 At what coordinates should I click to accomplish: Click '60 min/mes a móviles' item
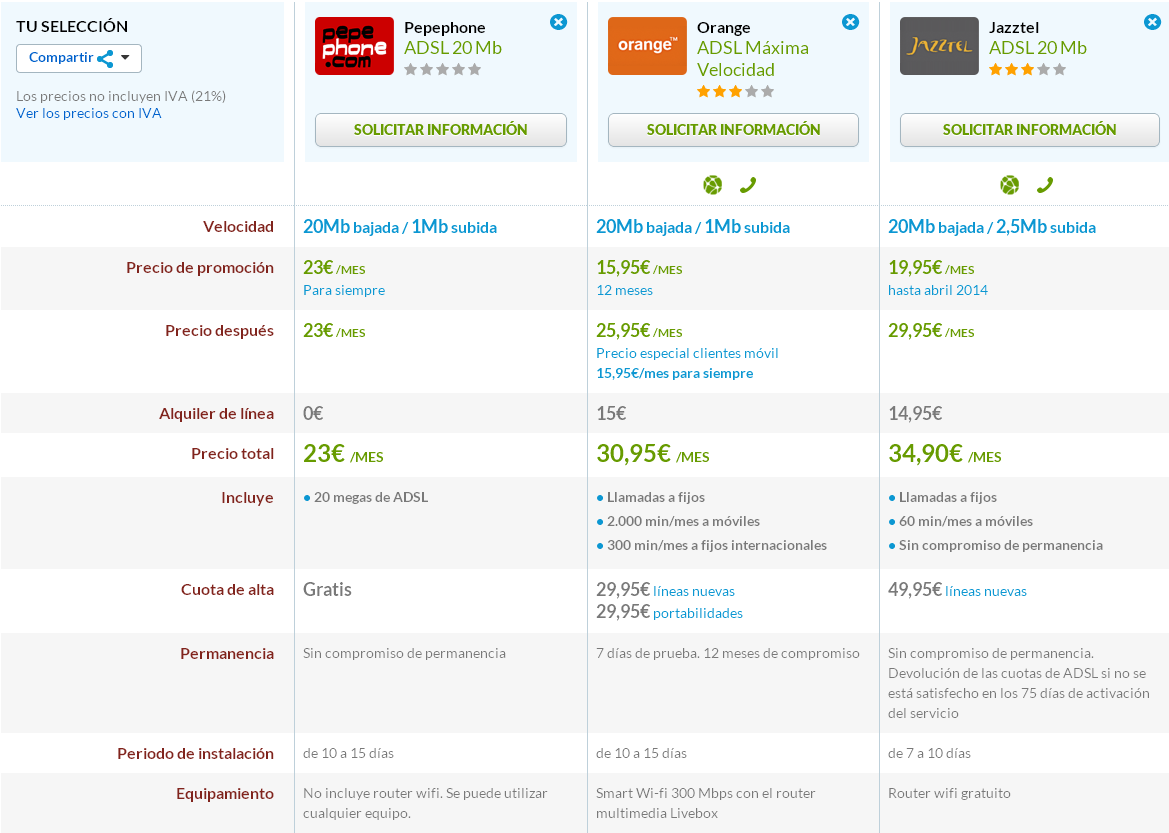point(966,521)
